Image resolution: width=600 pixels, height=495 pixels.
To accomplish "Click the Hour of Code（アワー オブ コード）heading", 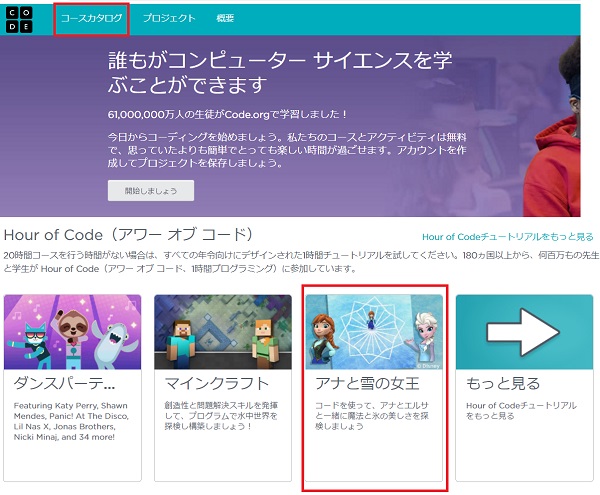I will [128, 235].
